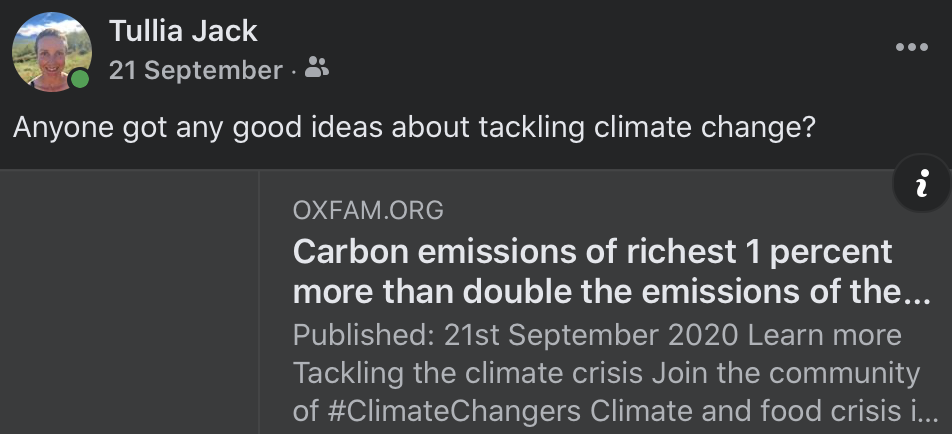The width and height of the screenshot is (952, 434).
Task: Open the headline starting Carbon emissions of richest
Action: coord(611,271)
